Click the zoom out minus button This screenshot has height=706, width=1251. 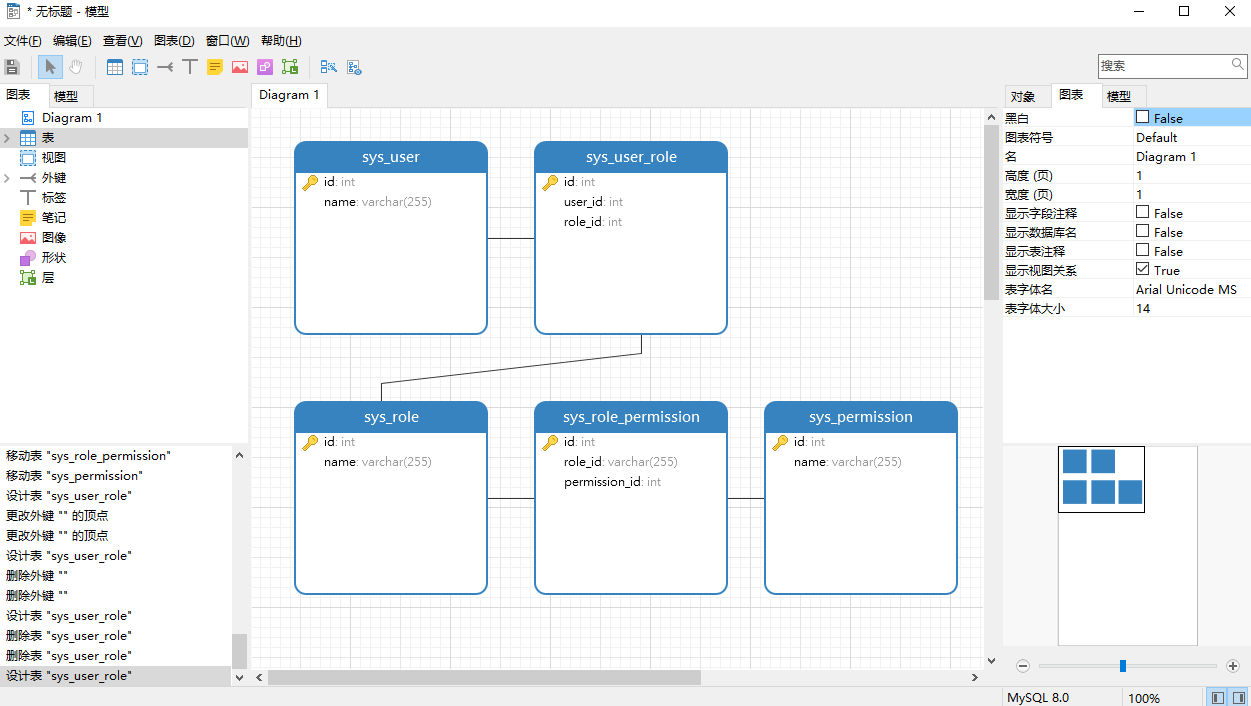tap(1023, 666)
